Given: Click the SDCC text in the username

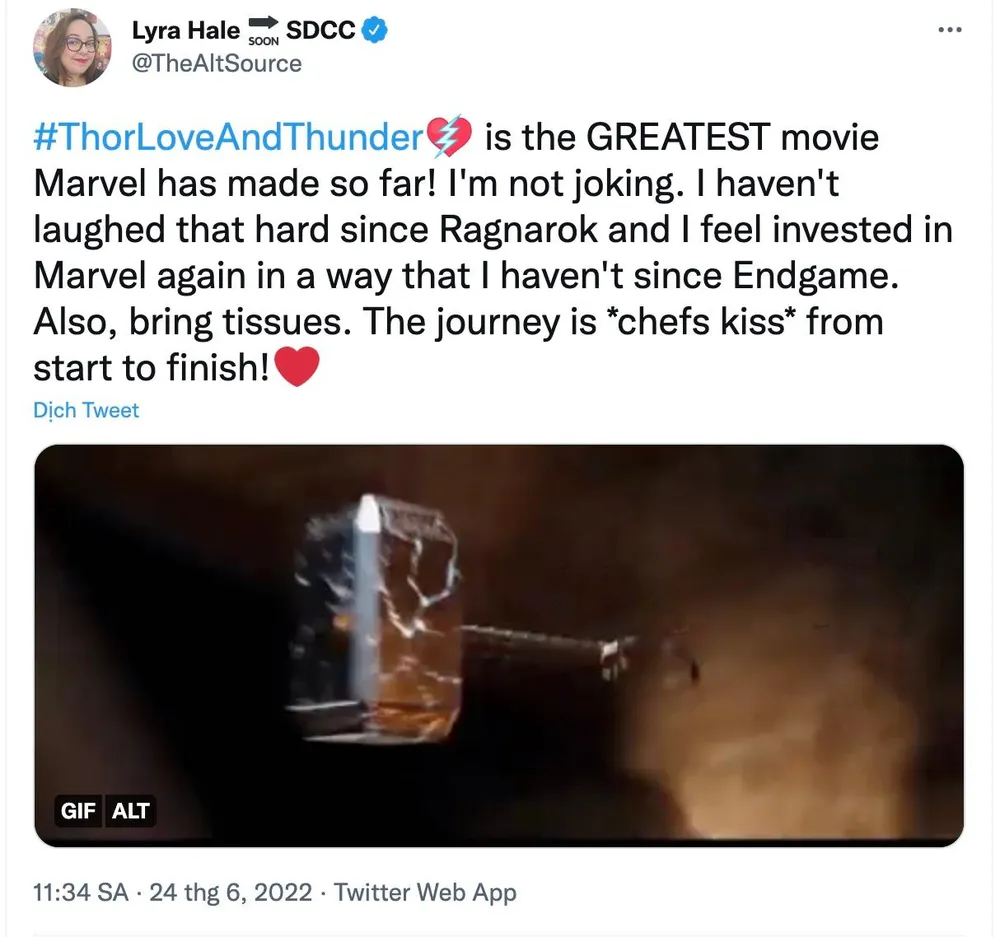Looking at the screenshot, I should pyautogui.click(x=323, y=30).
